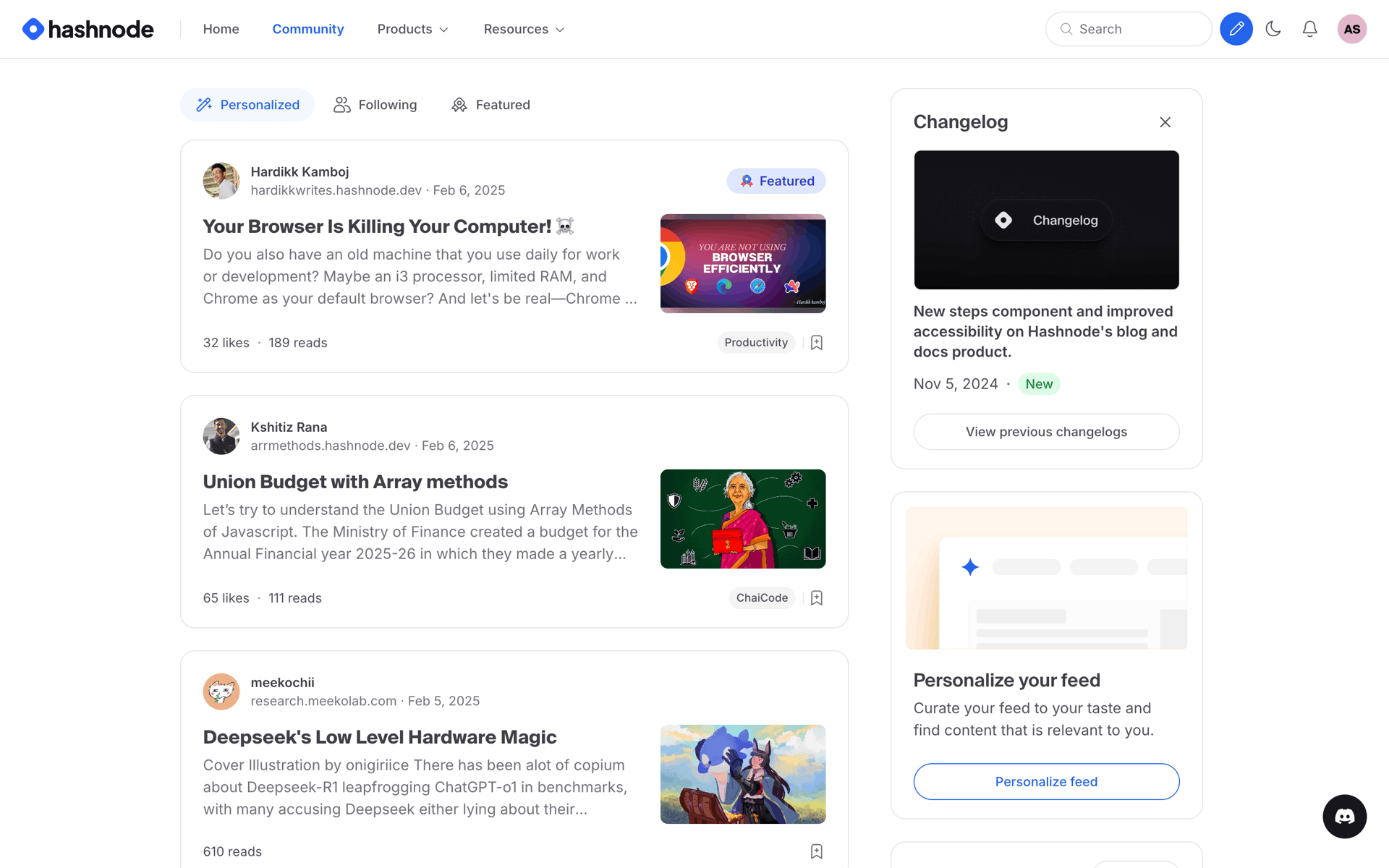Click View previous changelogs button
The width and height of the screenshot is (1389, 868).
click(x=1046, y=432)
